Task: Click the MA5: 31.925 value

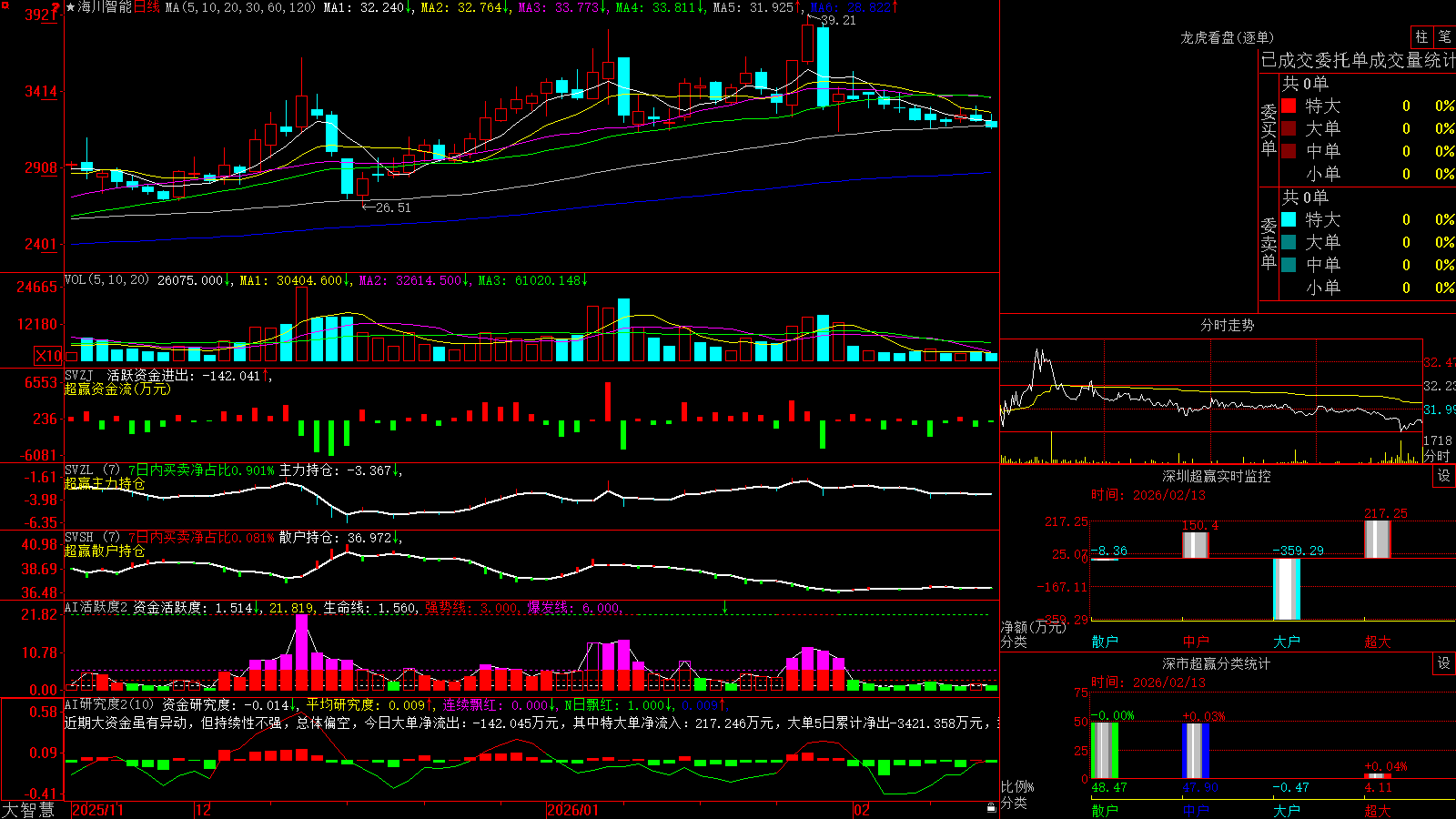Action: tap(753, 7)
